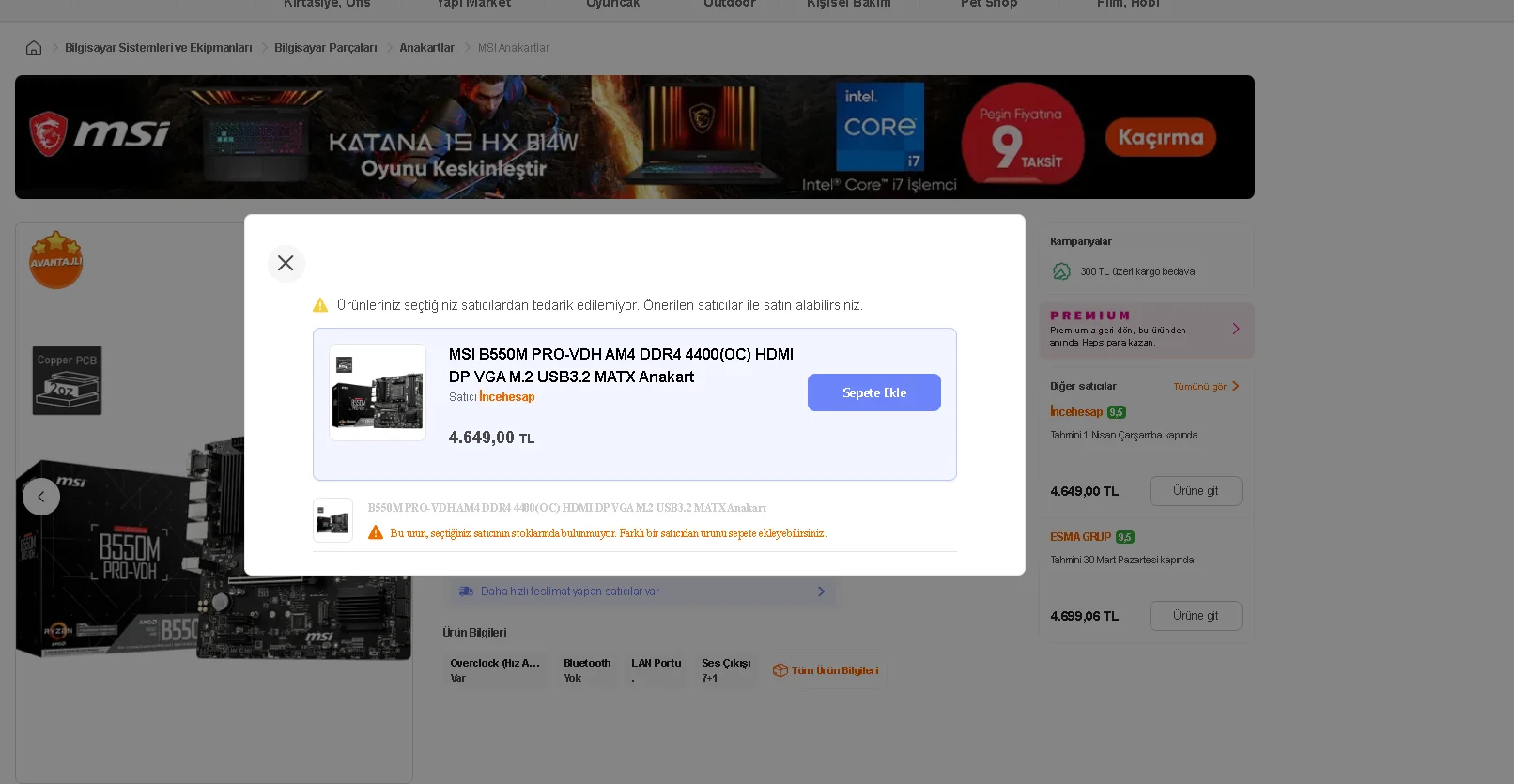Open the 300 TL free shipping campaign icon

click(1061, 271)
